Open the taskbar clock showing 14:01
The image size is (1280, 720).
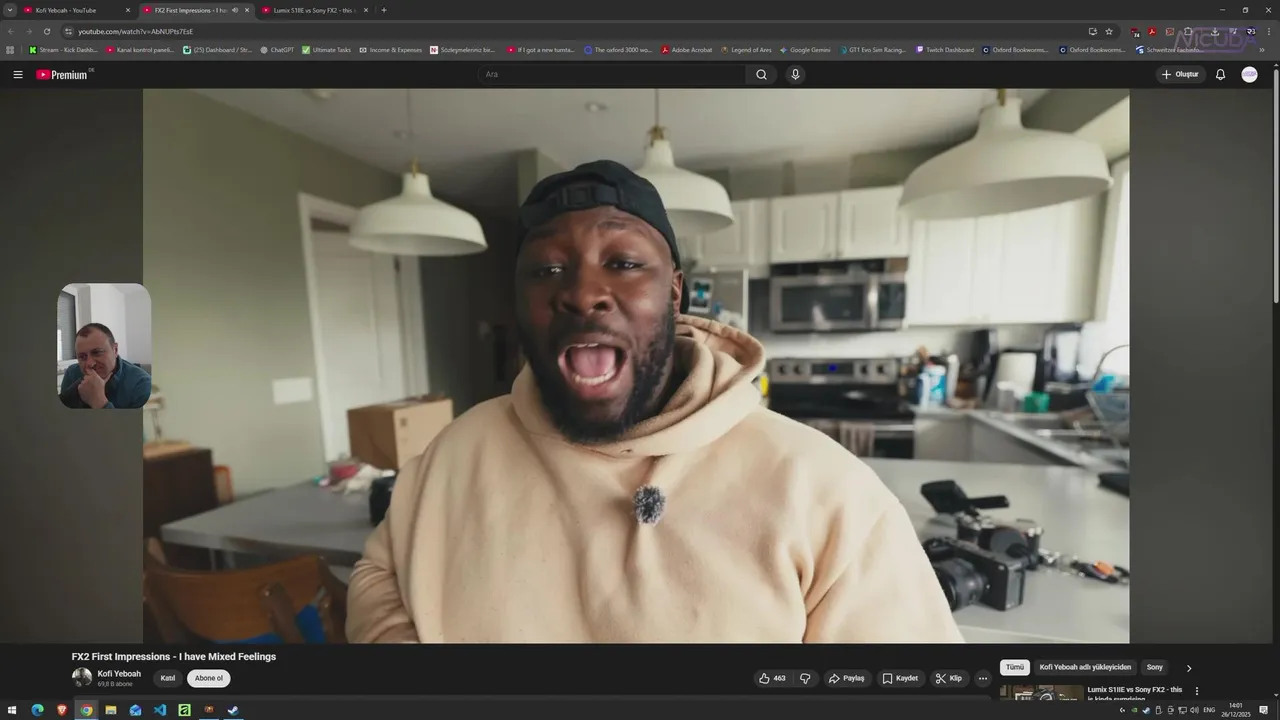(1237, 710)
